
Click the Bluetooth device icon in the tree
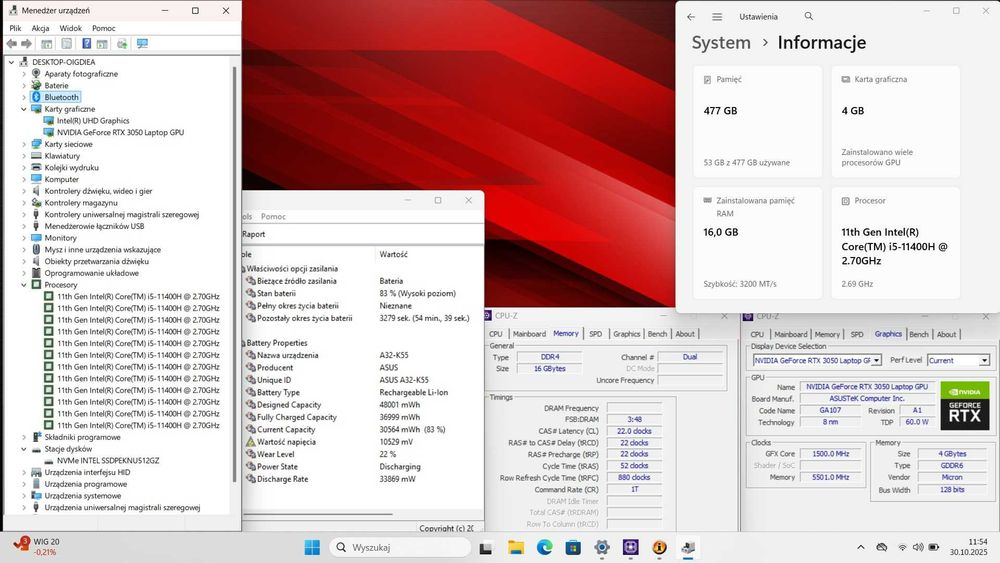click(x=36, y=97)
